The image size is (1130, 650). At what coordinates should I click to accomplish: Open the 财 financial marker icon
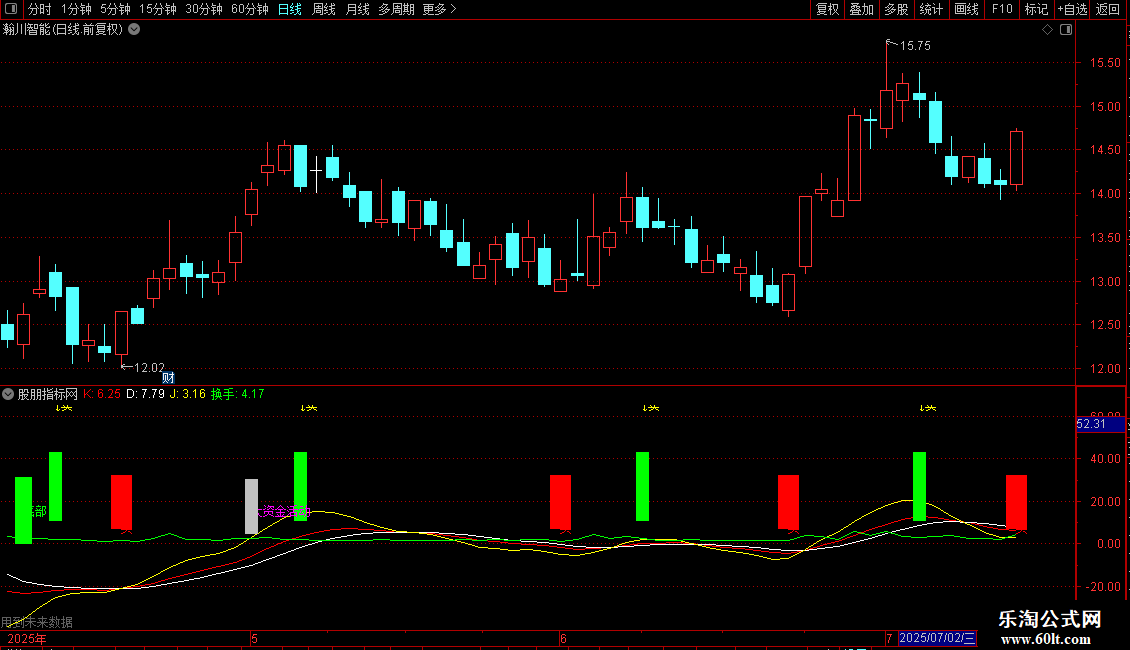tap(168, 378)
